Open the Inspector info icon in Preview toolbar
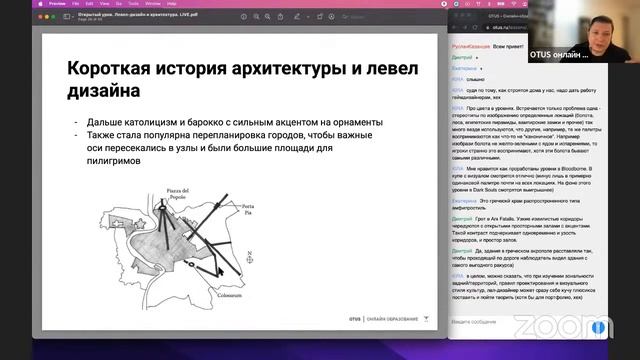 click(244, 17)
